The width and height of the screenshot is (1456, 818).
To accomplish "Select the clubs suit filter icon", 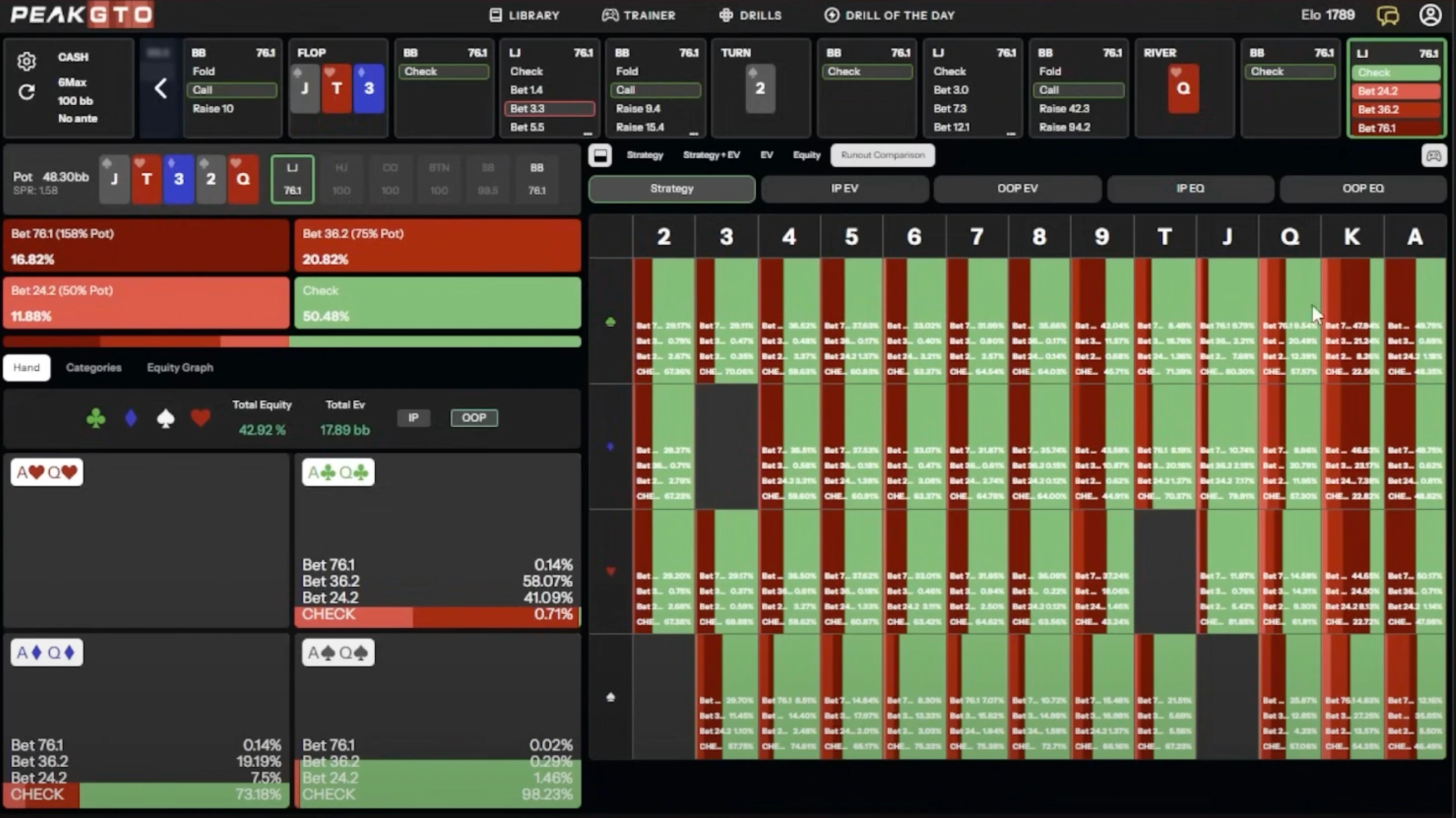I will click(x=96, y=418).
